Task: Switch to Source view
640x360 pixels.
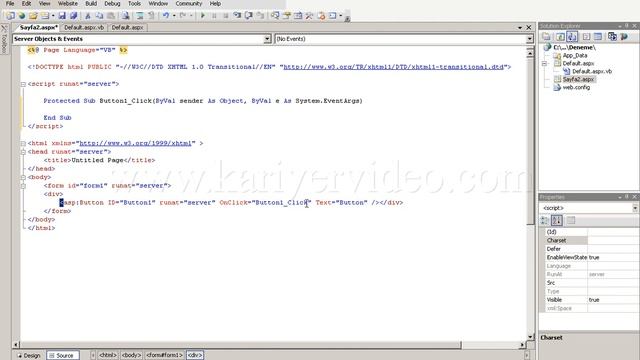Action: coord(62,356)
